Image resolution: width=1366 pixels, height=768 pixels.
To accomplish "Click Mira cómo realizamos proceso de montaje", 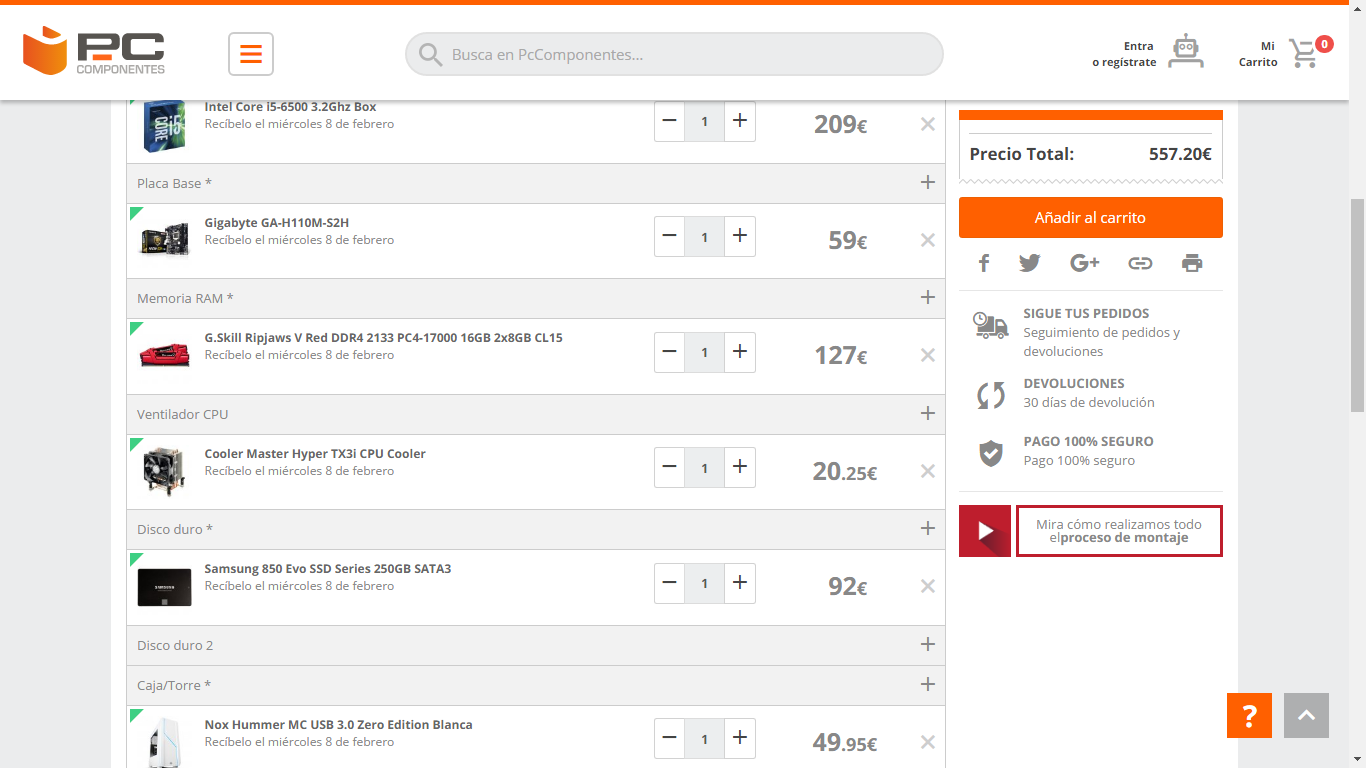I will click(x=1119, y=531).
